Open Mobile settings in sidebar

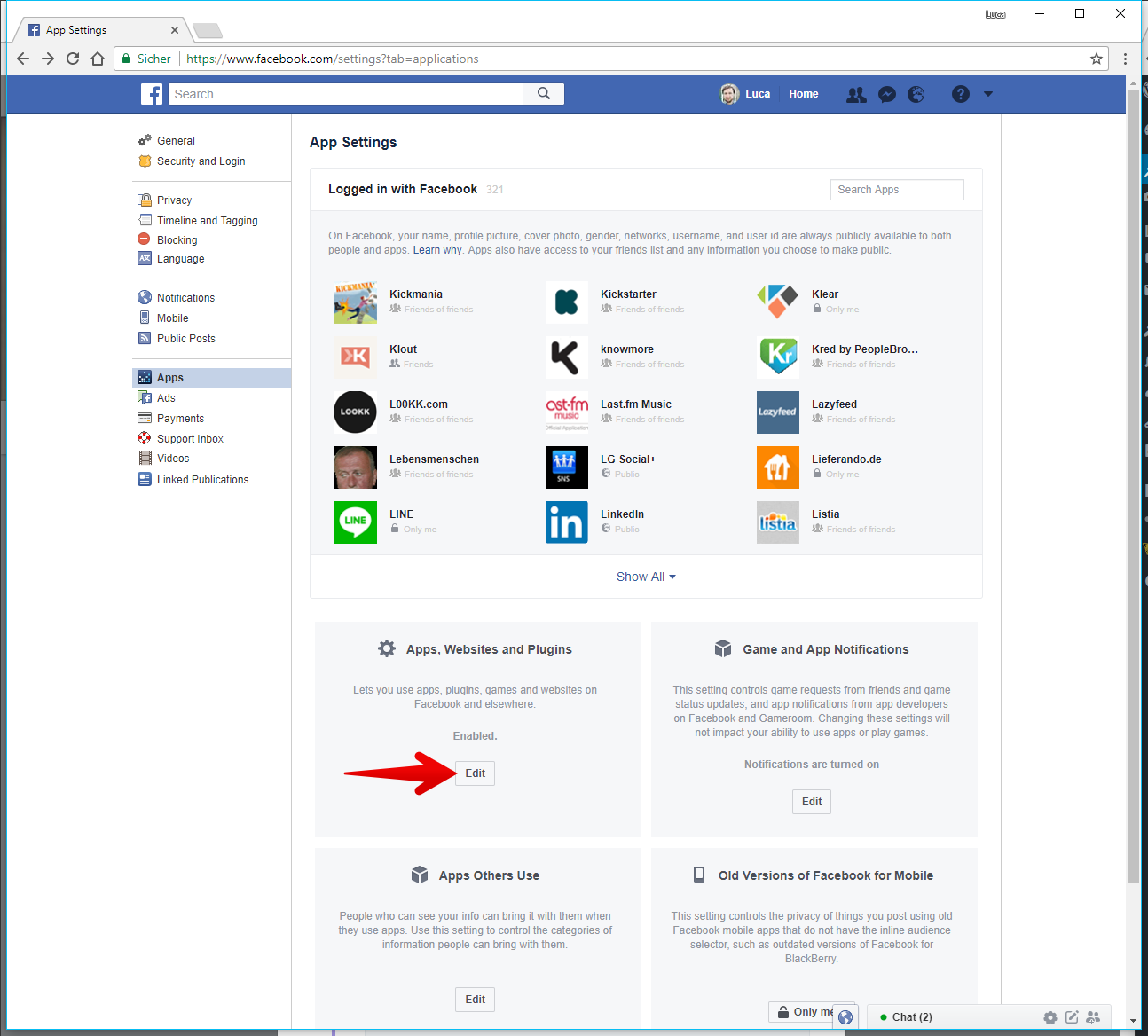[x=172, y=318]
